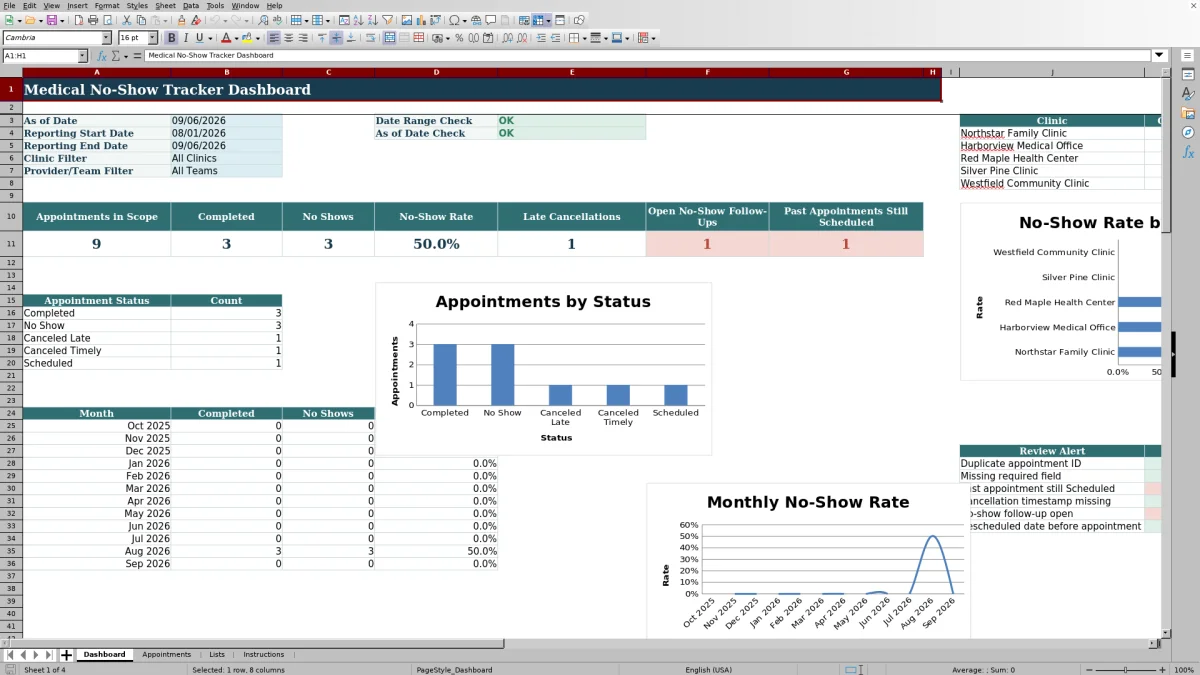Click the Insert Special Character omega icon

point(455,20)
